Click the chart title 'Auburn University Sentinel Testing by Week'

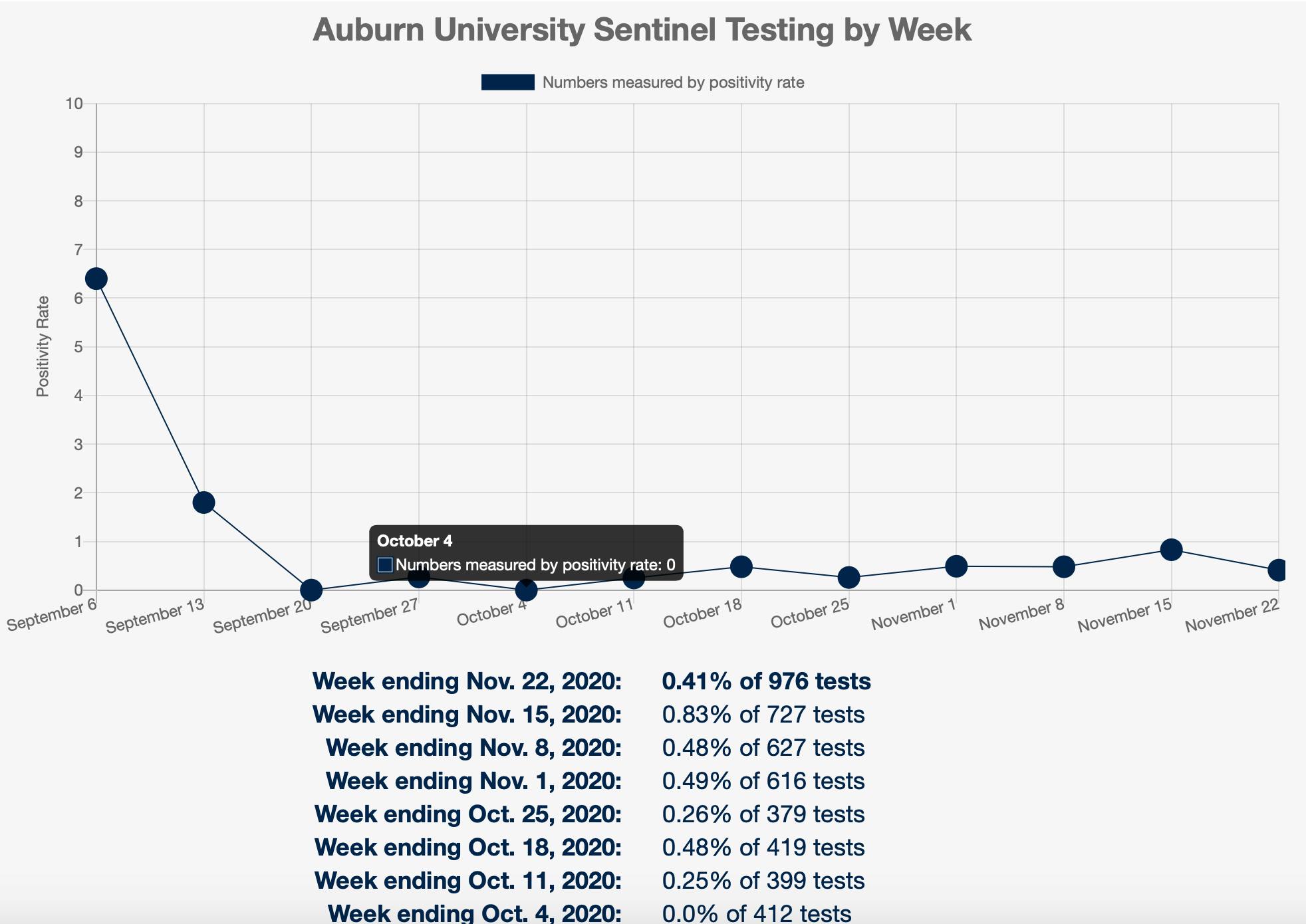click(642, 30)
